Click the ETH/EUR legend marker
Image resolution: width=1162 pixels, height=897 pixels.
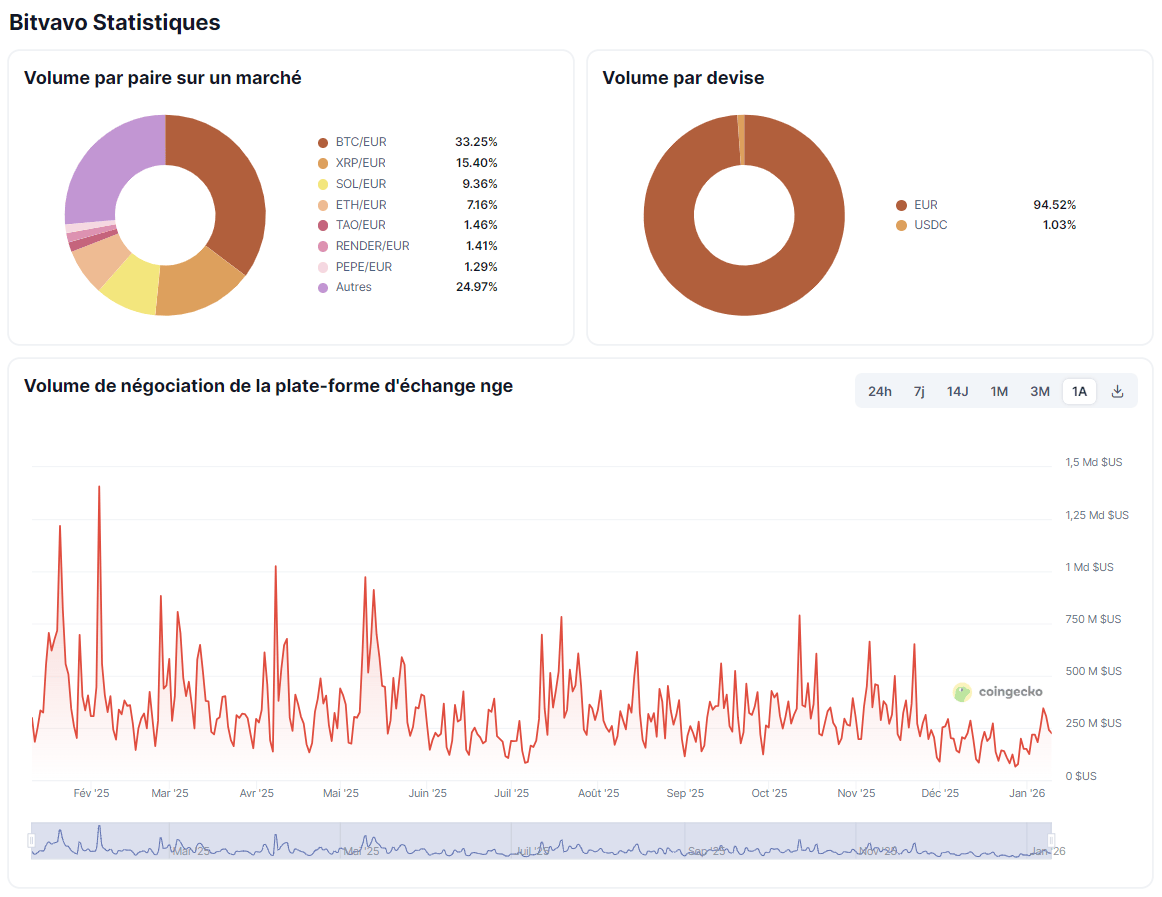pos(322,204)
